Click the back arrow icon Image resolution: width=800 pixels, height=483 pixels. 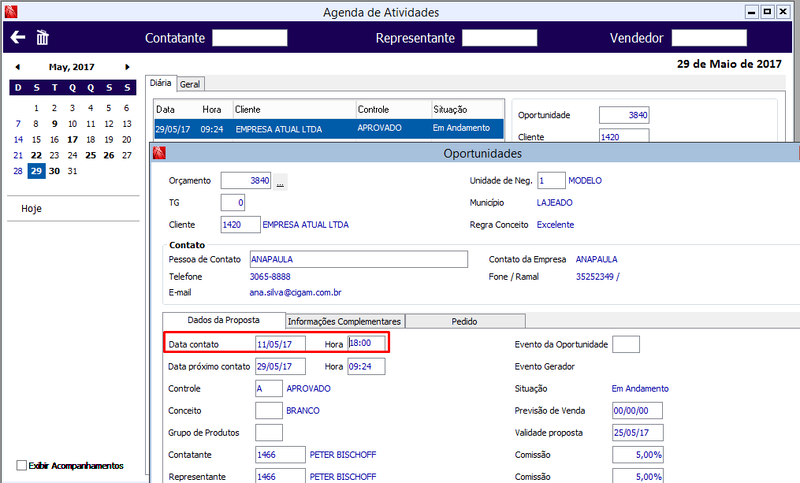(18, 37)
